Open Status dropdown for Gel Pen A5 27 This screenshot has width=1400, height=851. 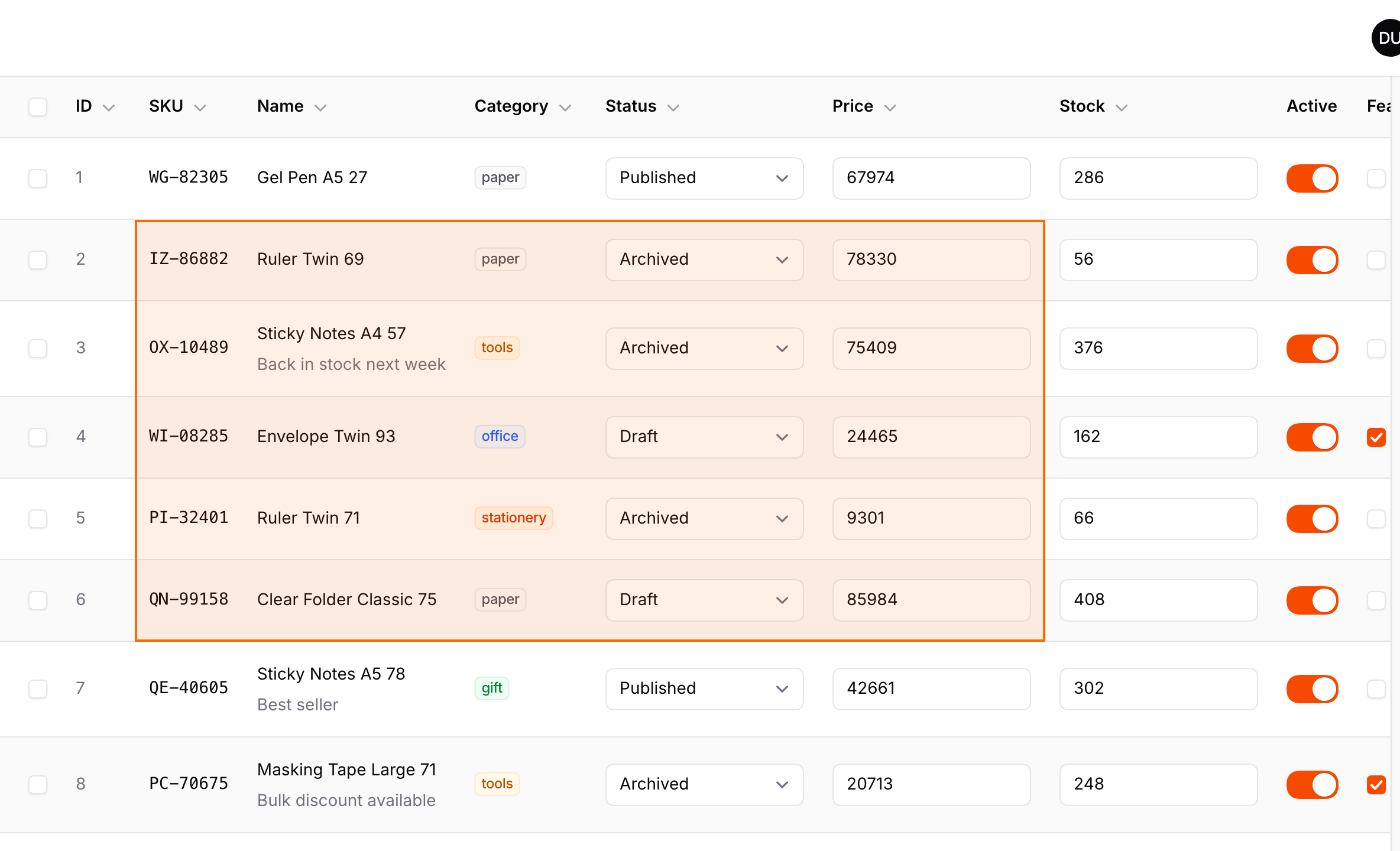(704, 178)
